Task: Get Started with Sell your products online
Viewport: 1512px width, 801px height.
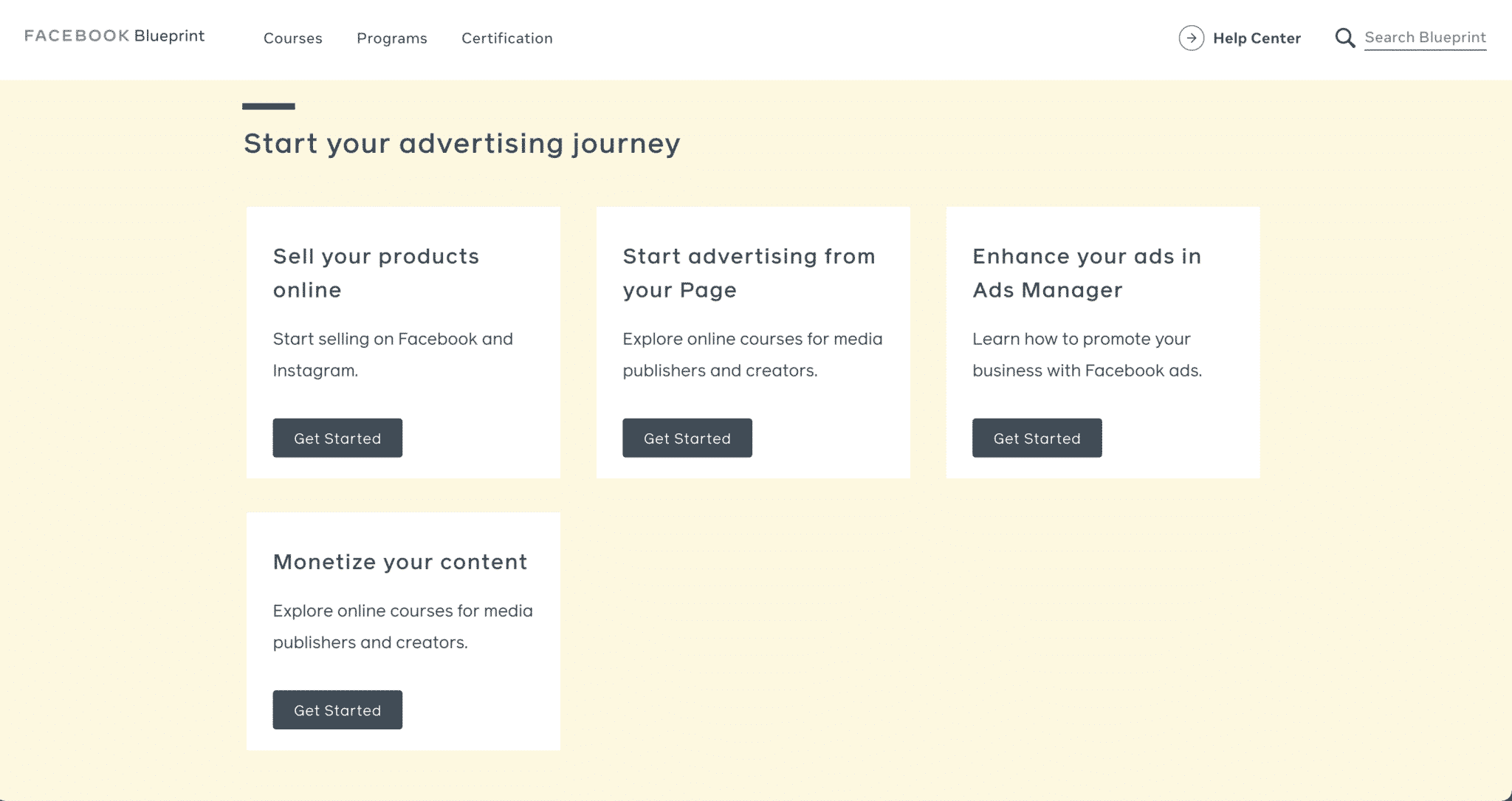Action: tap(337, 438)
